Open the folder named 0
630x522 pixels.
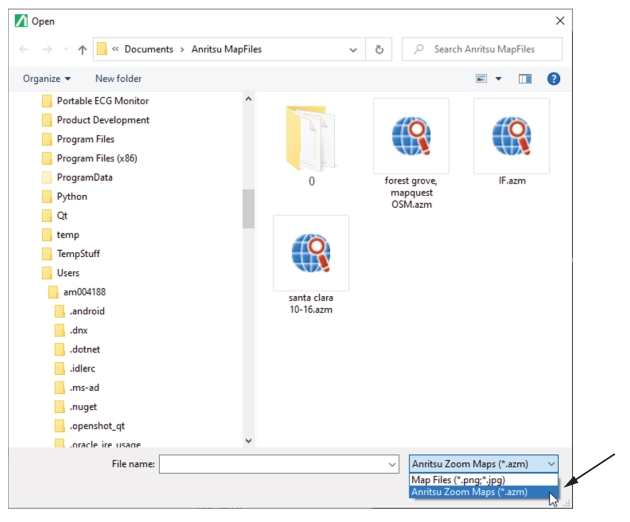point(311,137)
